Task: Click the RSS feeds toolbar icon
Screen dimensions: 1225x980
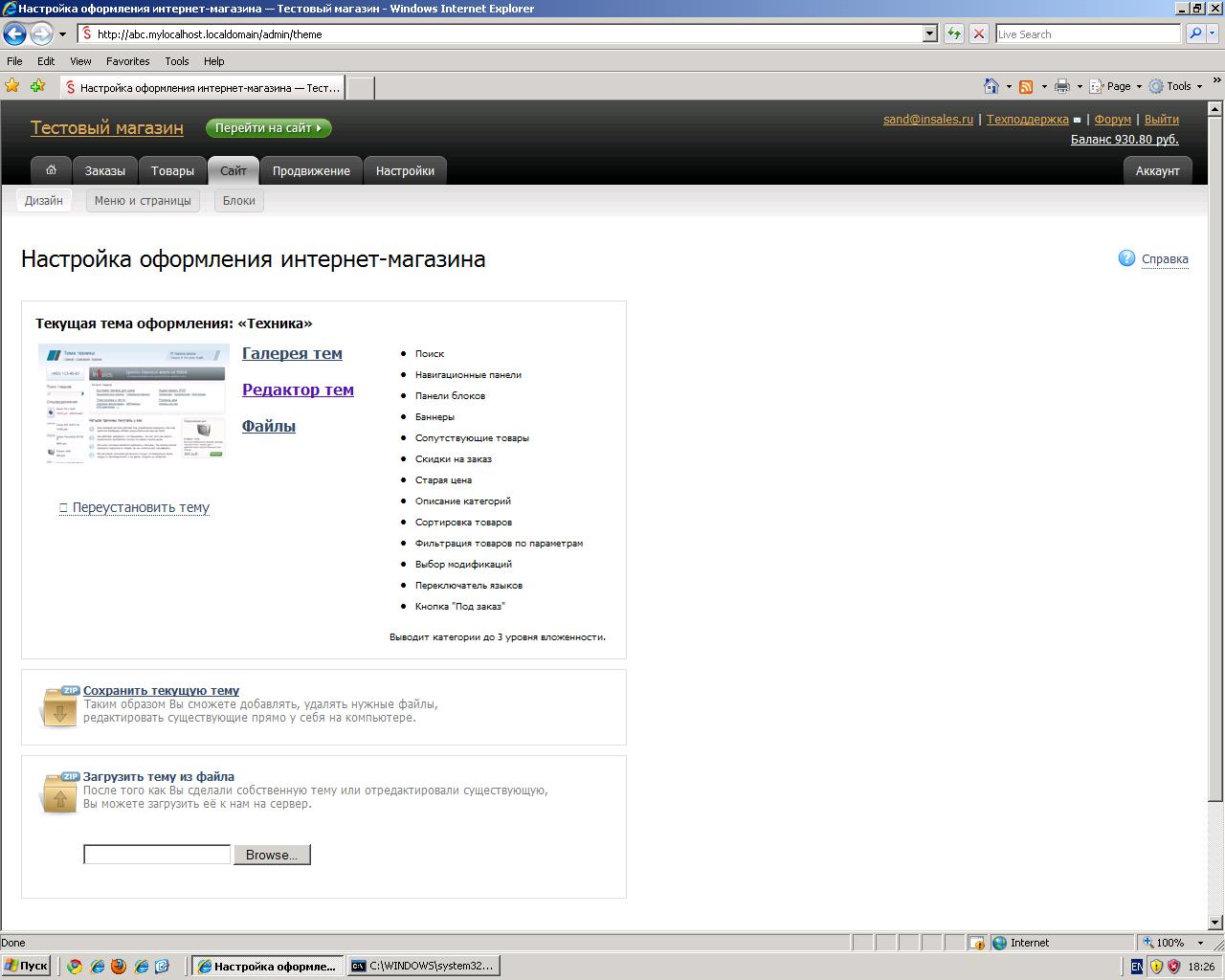Action: click(1026, 86)
